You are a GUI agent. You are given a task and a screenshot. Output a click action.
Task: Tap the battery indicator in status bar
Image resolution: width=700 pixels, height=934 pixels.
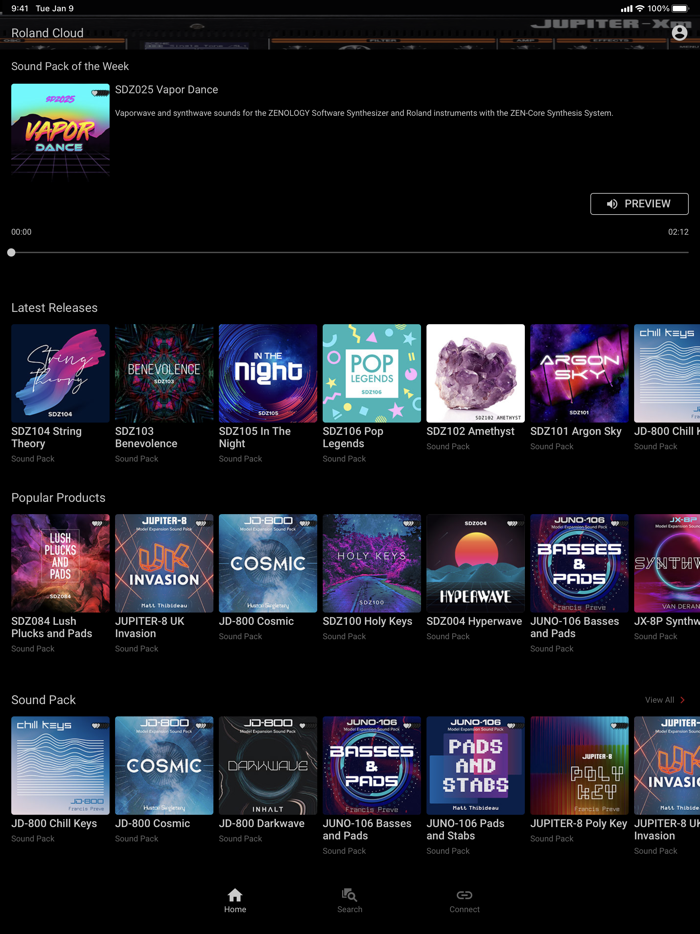tap(682, 8)
